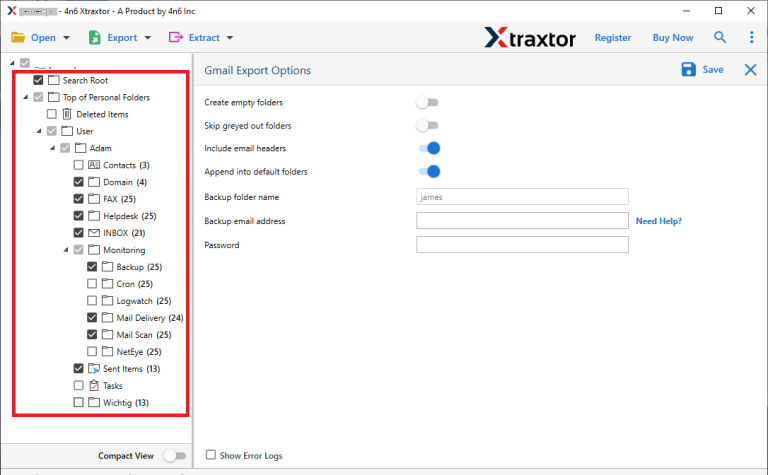
Task: Collapse the Monitoring tree node
Action: point(66,250)
